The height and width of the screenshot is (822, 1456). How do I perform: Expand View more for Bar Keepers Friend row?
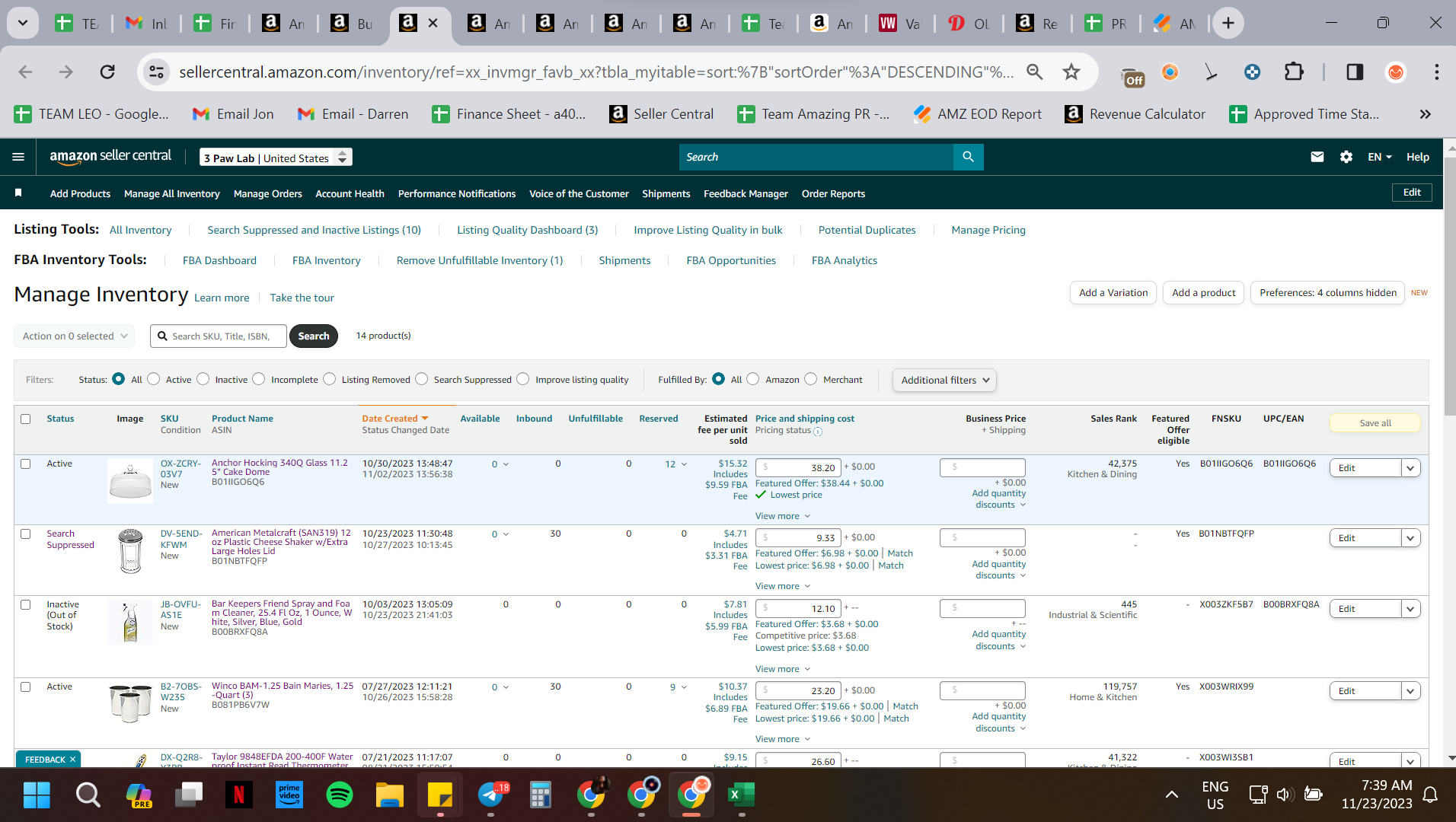tap(783, 669)
